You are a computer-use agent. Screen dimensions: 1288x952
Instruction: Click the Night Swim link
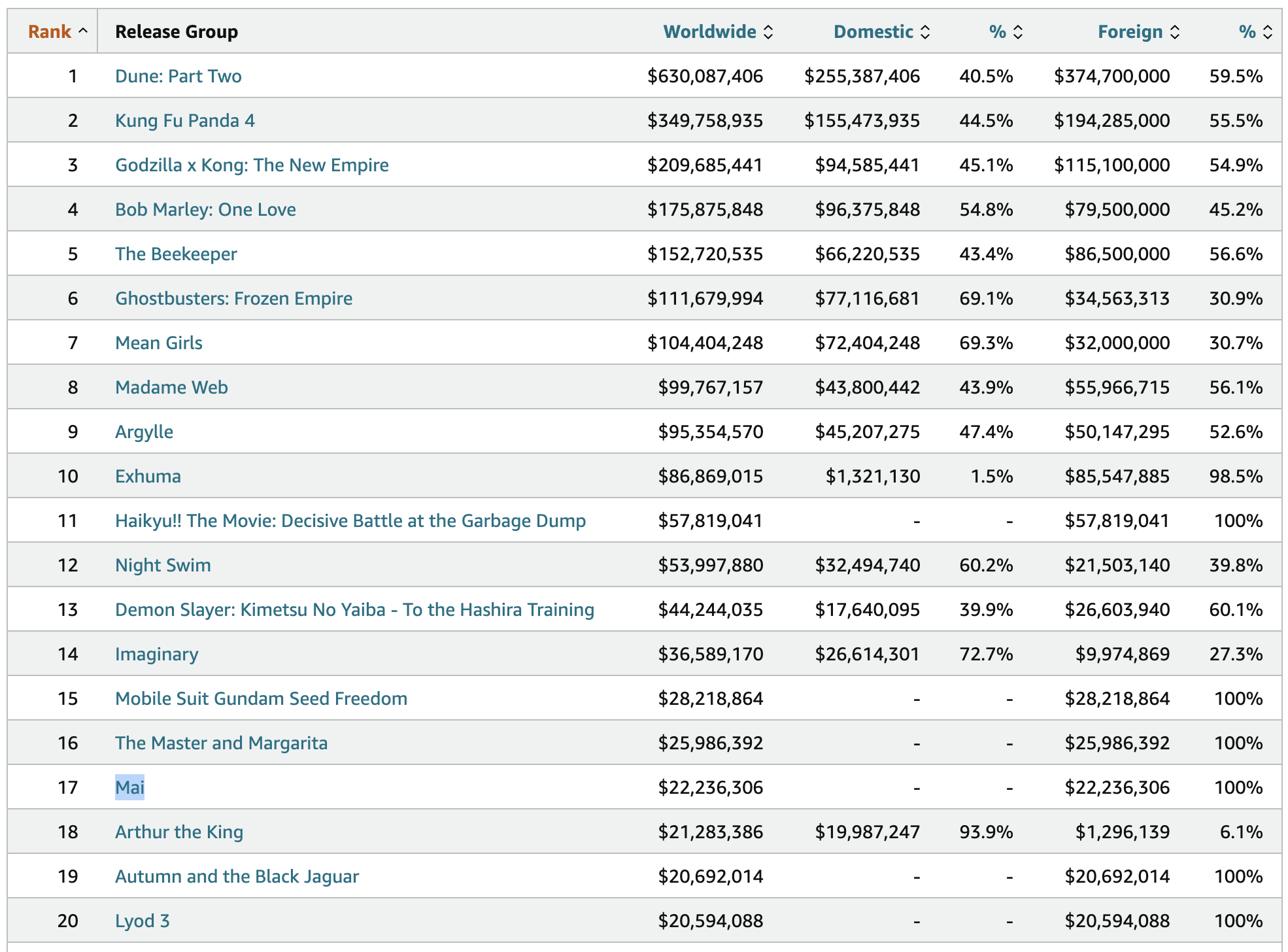coord(163,565)
